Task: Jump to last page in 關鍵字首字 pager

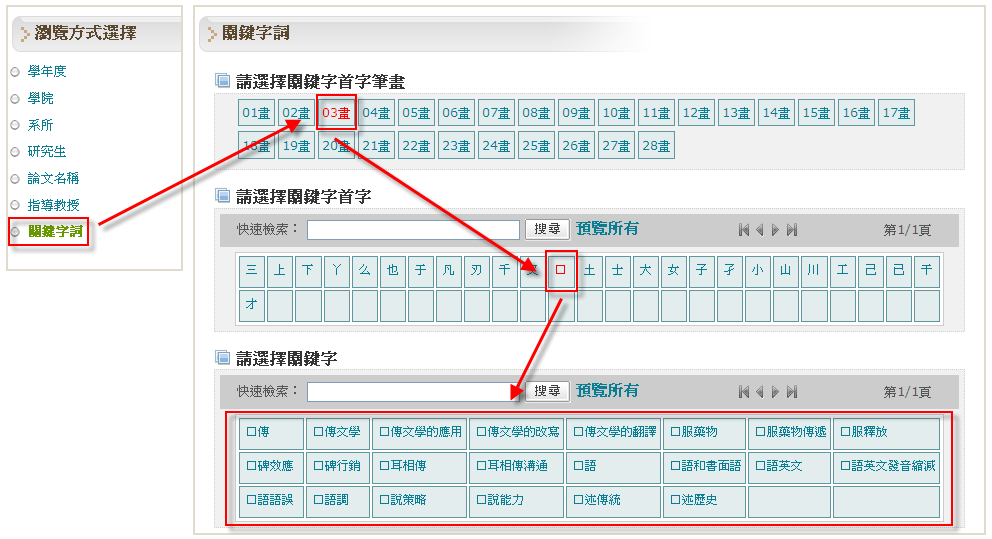Action: point(791,230)
